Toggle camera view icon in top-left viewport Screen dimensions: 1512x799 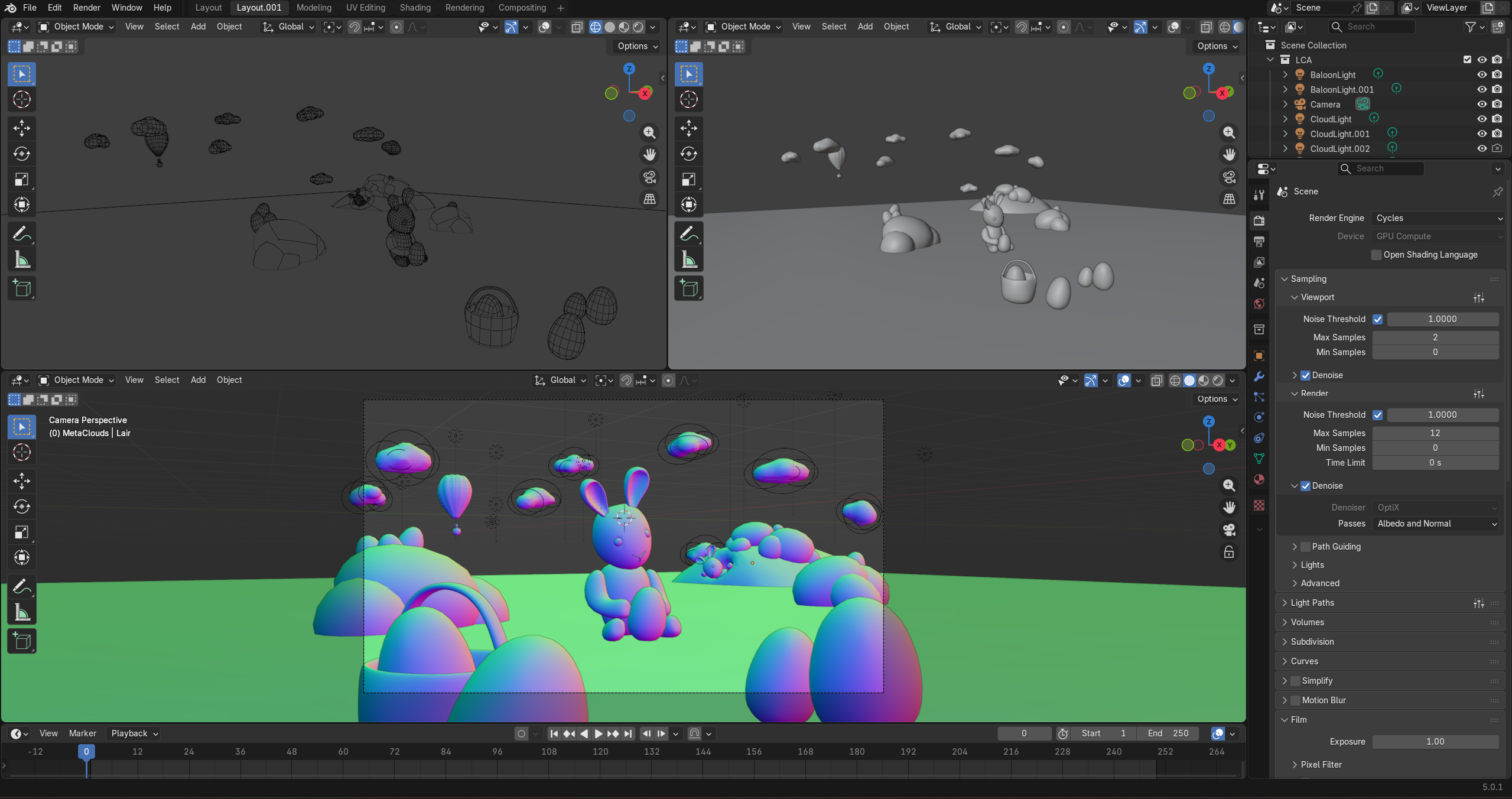[649, 177]
